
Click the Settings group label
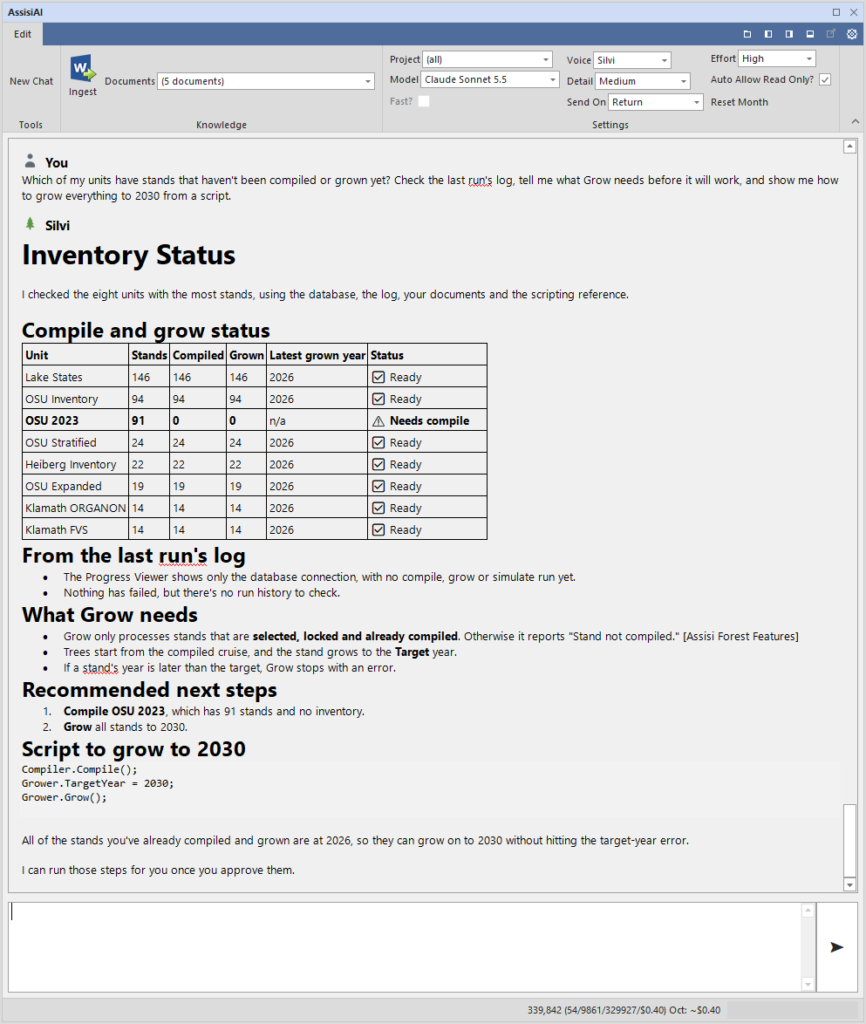(x=610, y=125)
